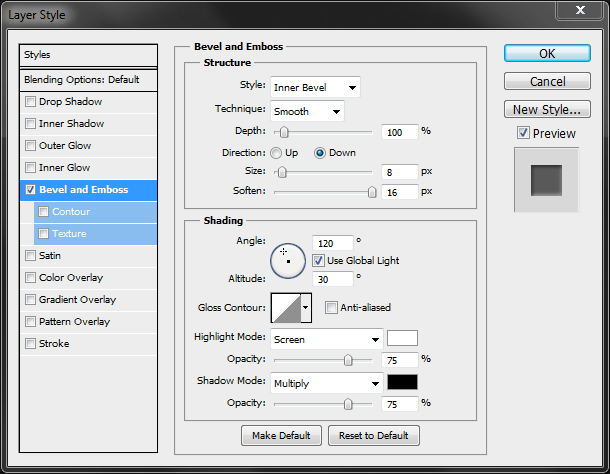Click the Gloss Contour curve thumbnail
The image size is (610, 474).
pyautogui.click(x=286, y=308)
